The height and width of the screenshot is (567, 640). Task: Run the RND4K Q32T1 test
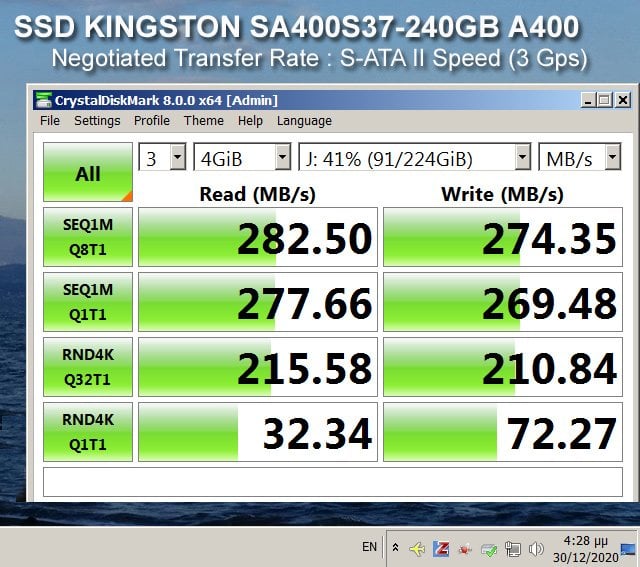(88, 367)
